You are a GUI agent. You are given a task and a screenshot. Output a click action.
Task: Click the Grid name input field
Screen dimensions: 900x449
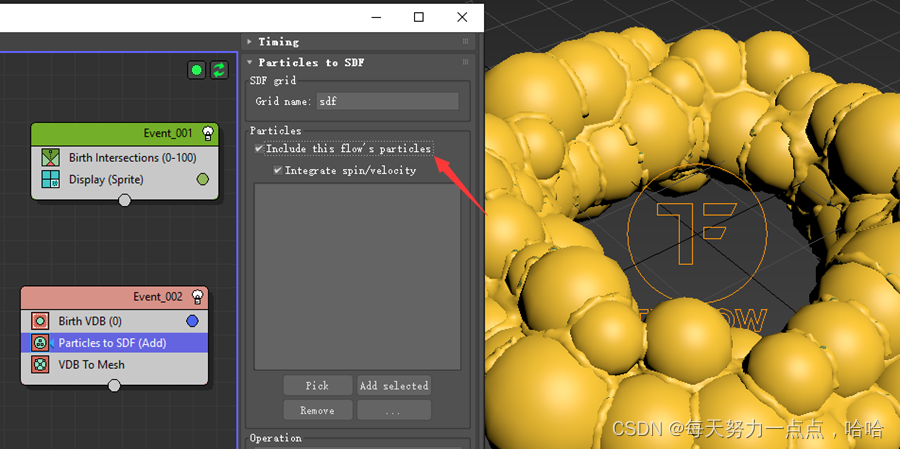387,102
